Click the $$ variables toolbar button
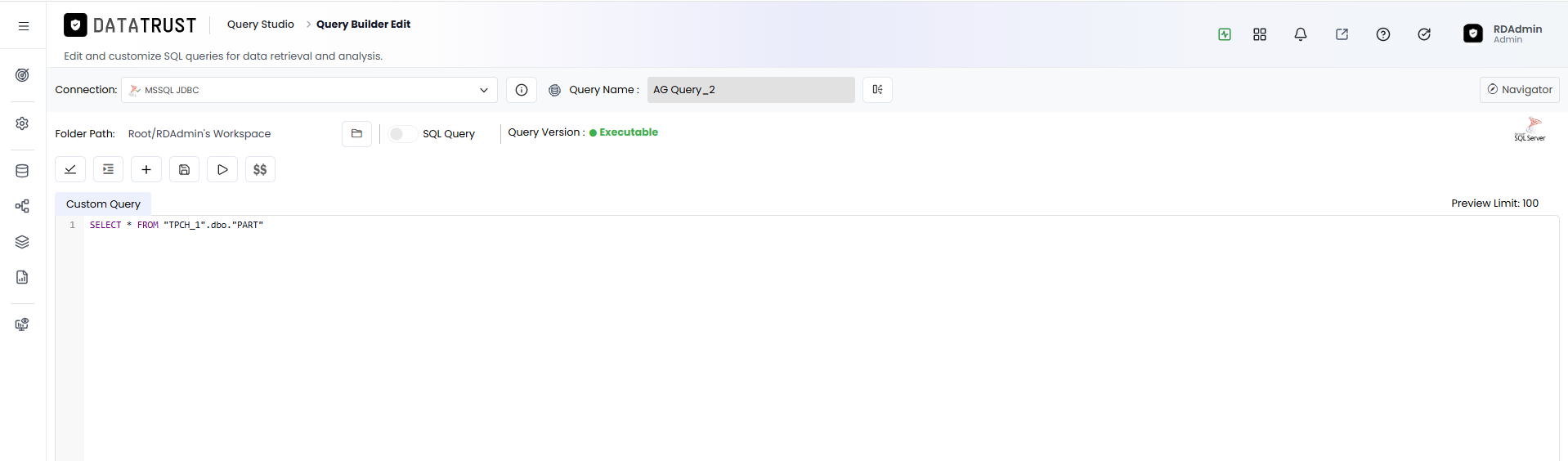 coord(260,169)
